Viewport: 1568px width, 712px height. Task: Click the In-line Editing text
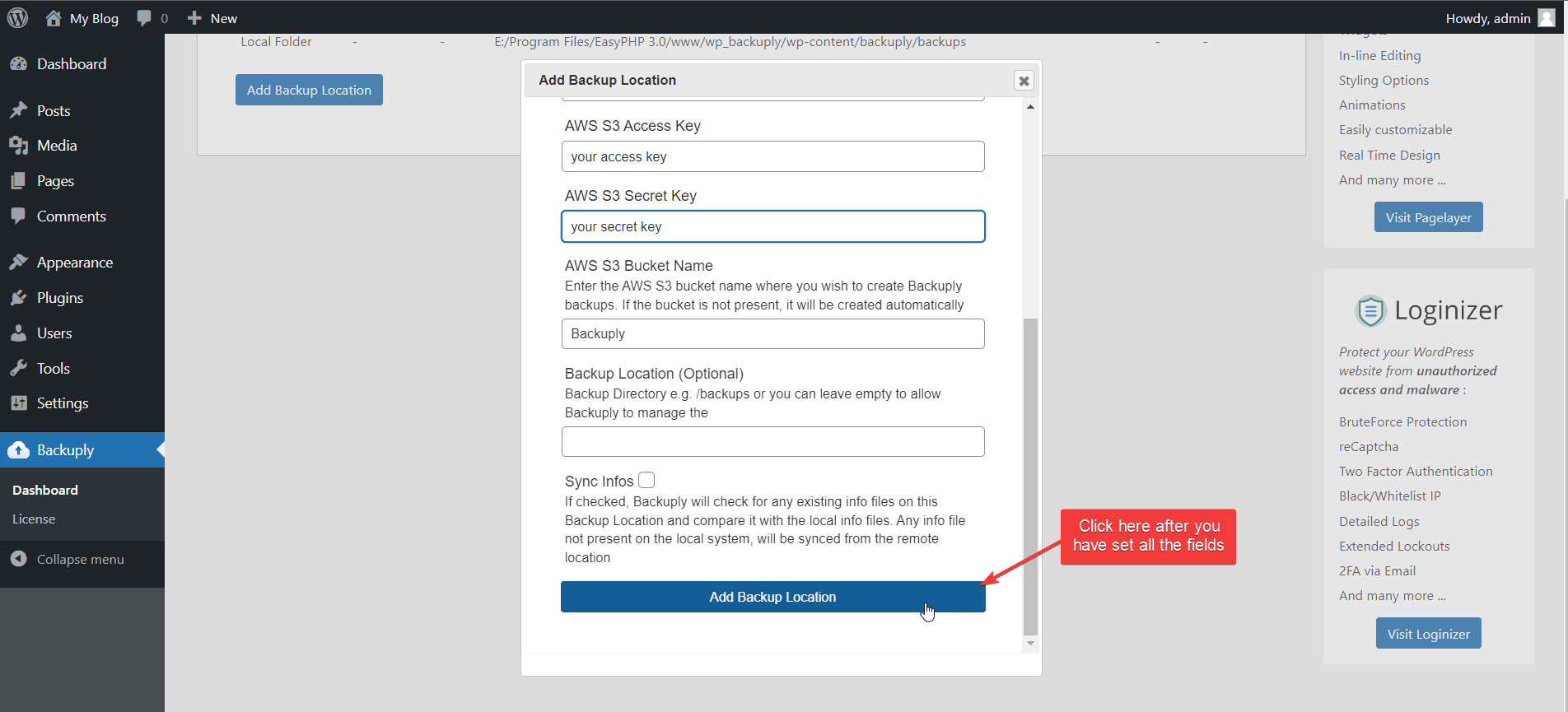1379,55
